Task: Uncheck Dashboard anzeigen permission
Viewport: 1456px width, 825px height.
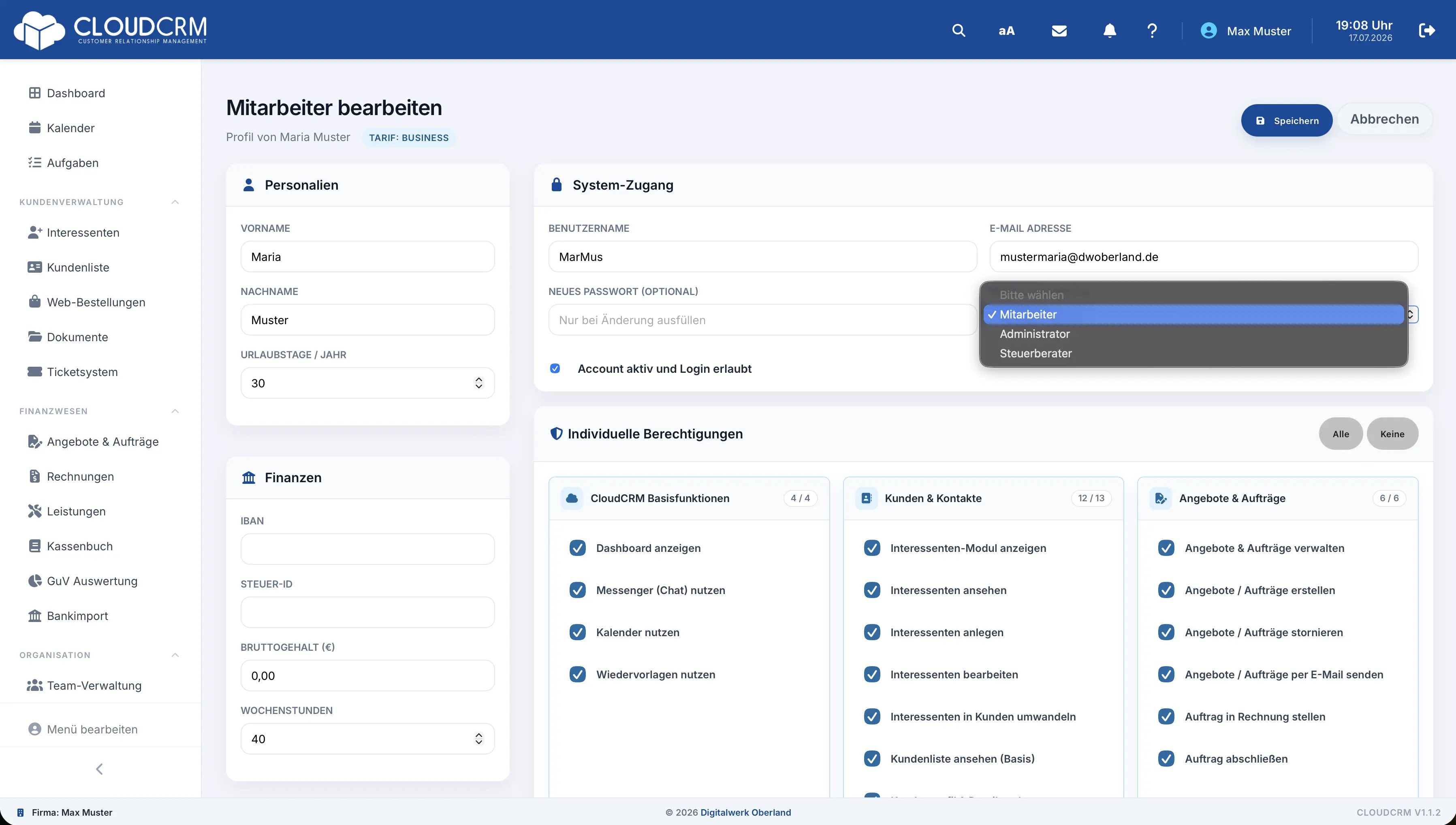Action: (578, 548)
